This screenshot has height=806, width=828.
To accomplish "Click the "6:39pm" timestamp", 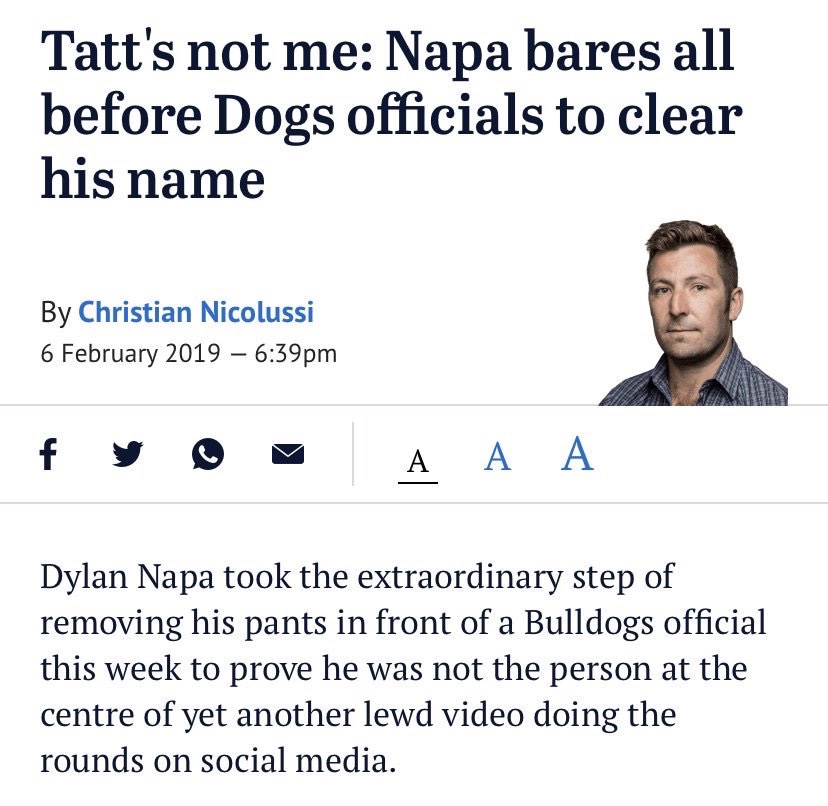I will [x=296, y=353].
